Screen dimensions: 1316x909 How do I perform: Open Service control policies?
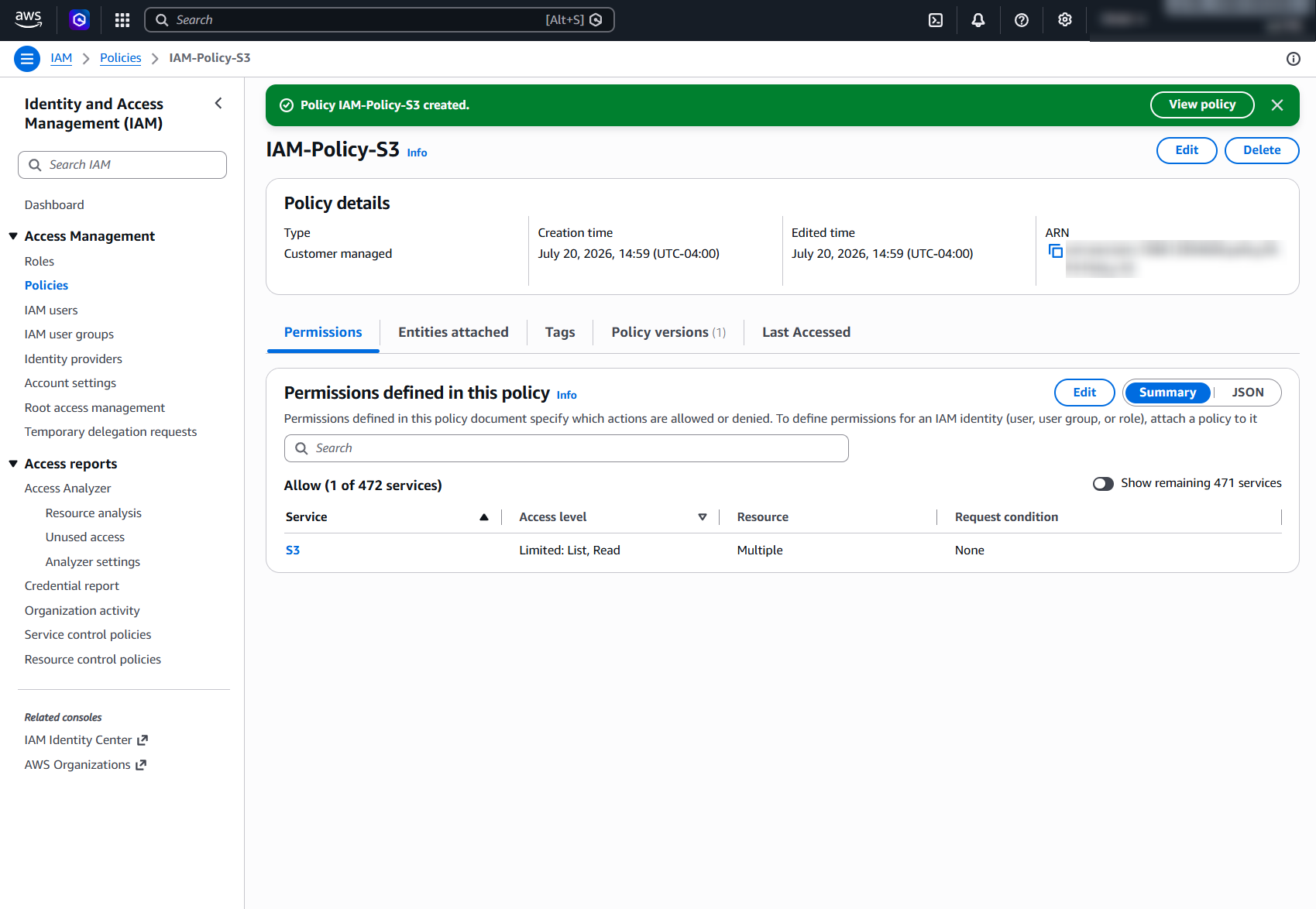[x=88, y=635]
